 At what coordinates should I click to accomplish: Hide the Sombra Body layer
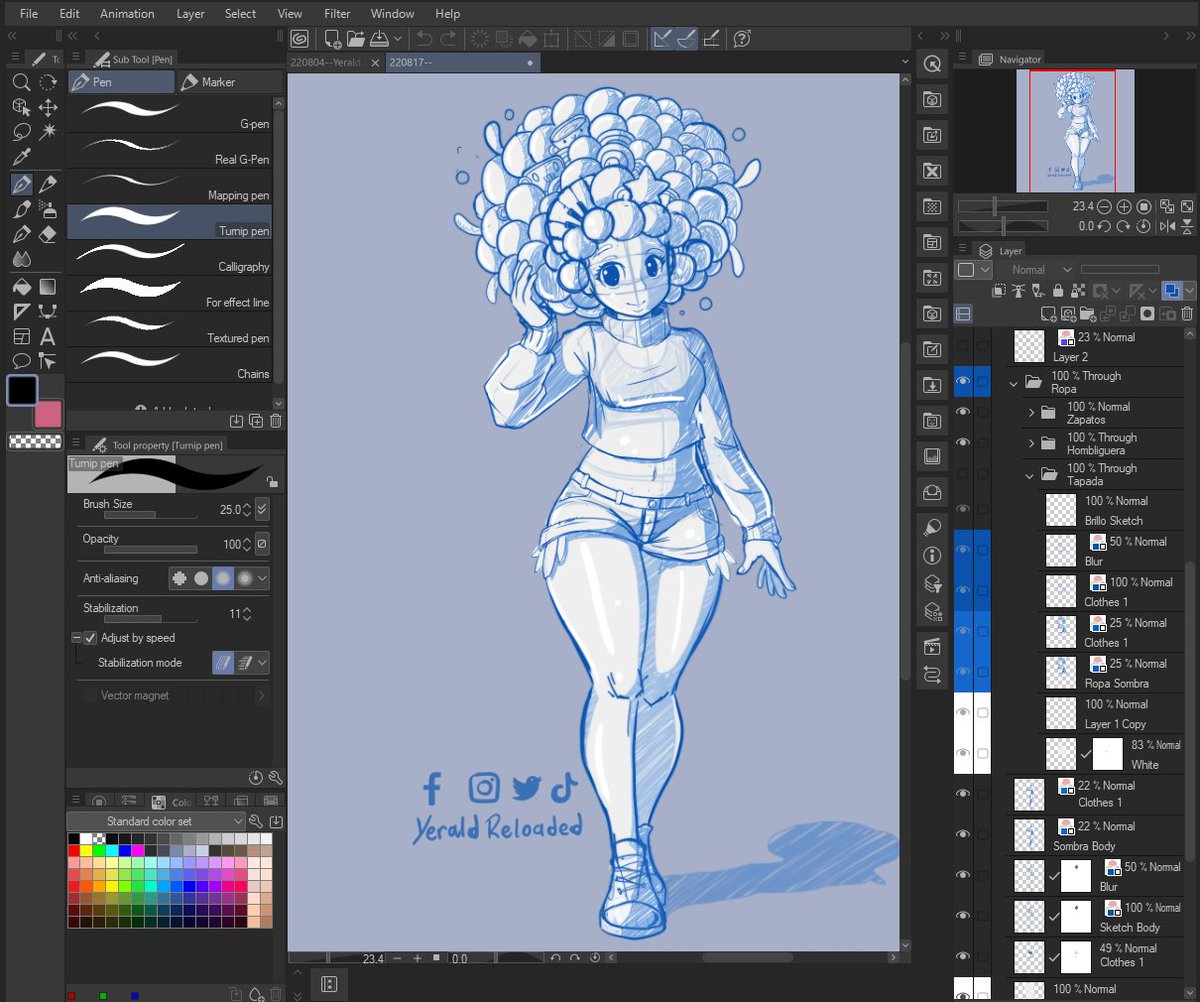click(963, 834)
